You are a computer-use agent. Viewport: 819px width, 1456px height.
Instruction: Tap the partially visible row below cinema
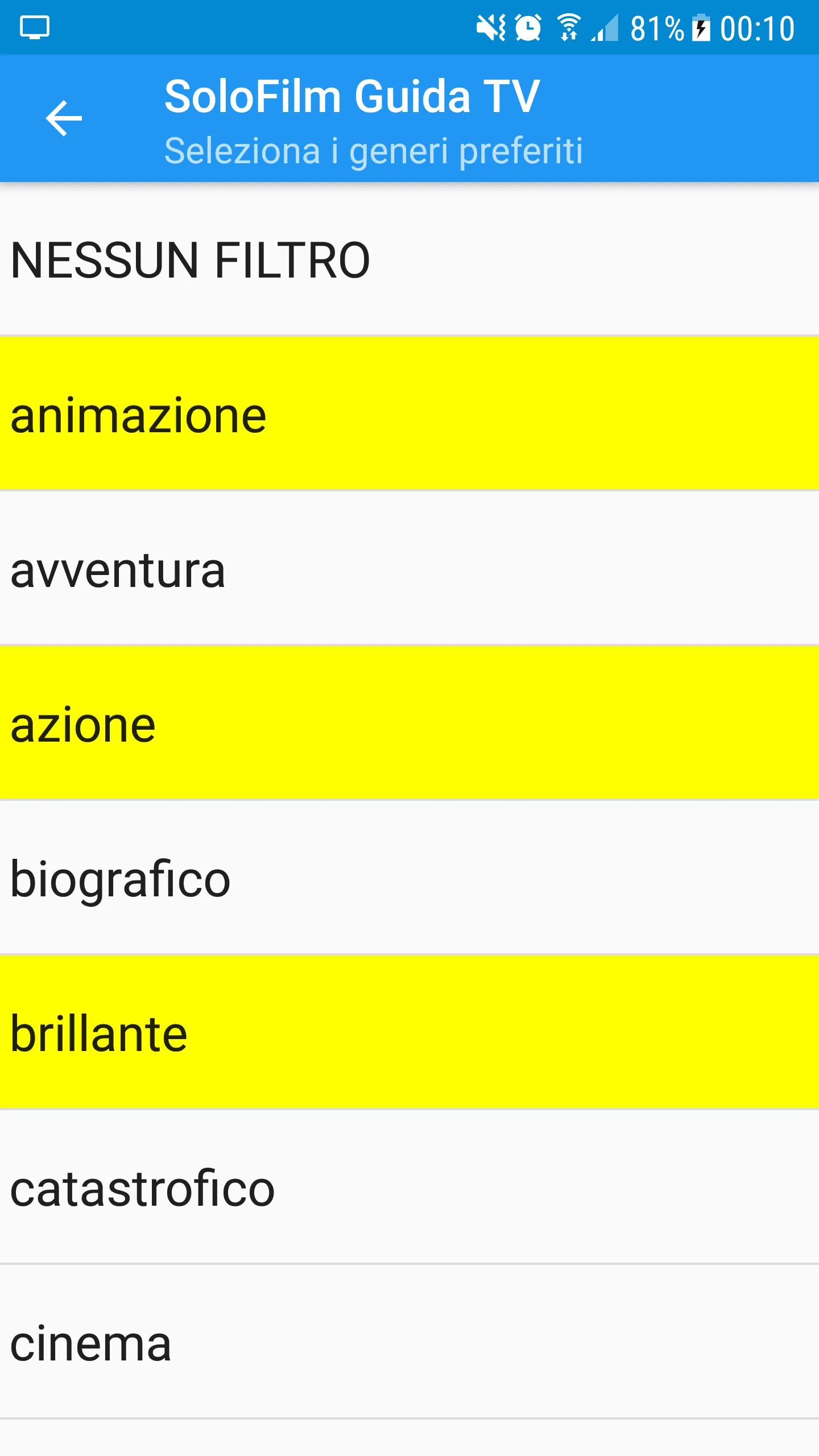click(409, 1438)
